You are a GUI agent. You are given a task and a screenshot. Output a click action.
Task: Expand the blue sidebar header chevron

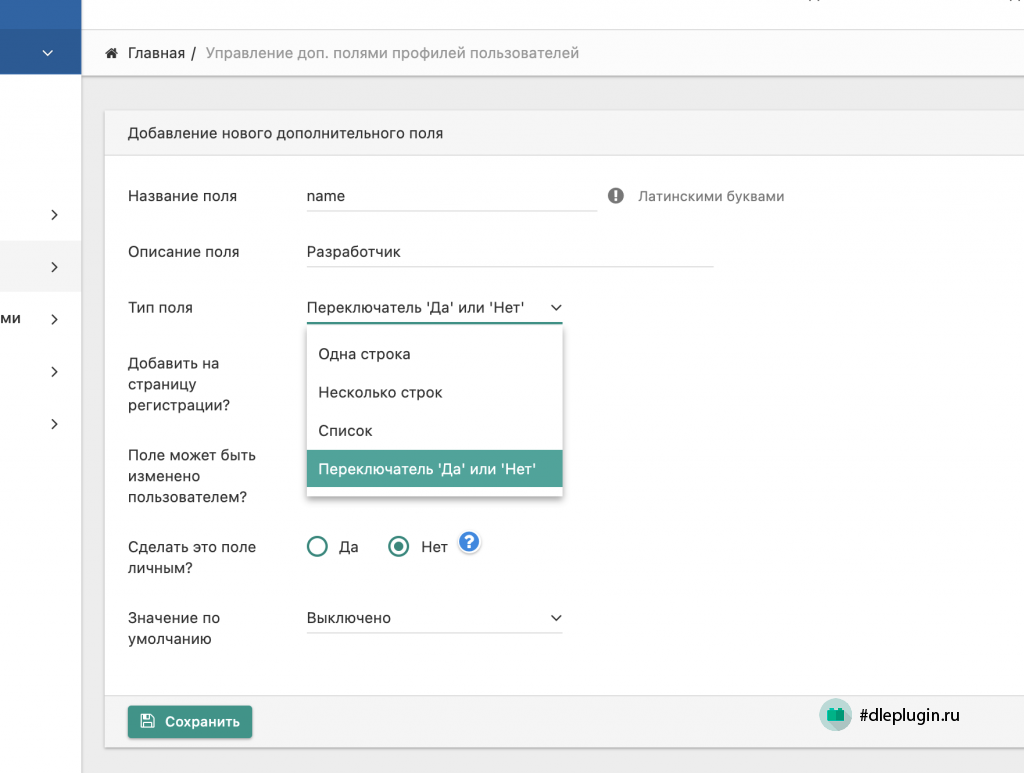48,53
